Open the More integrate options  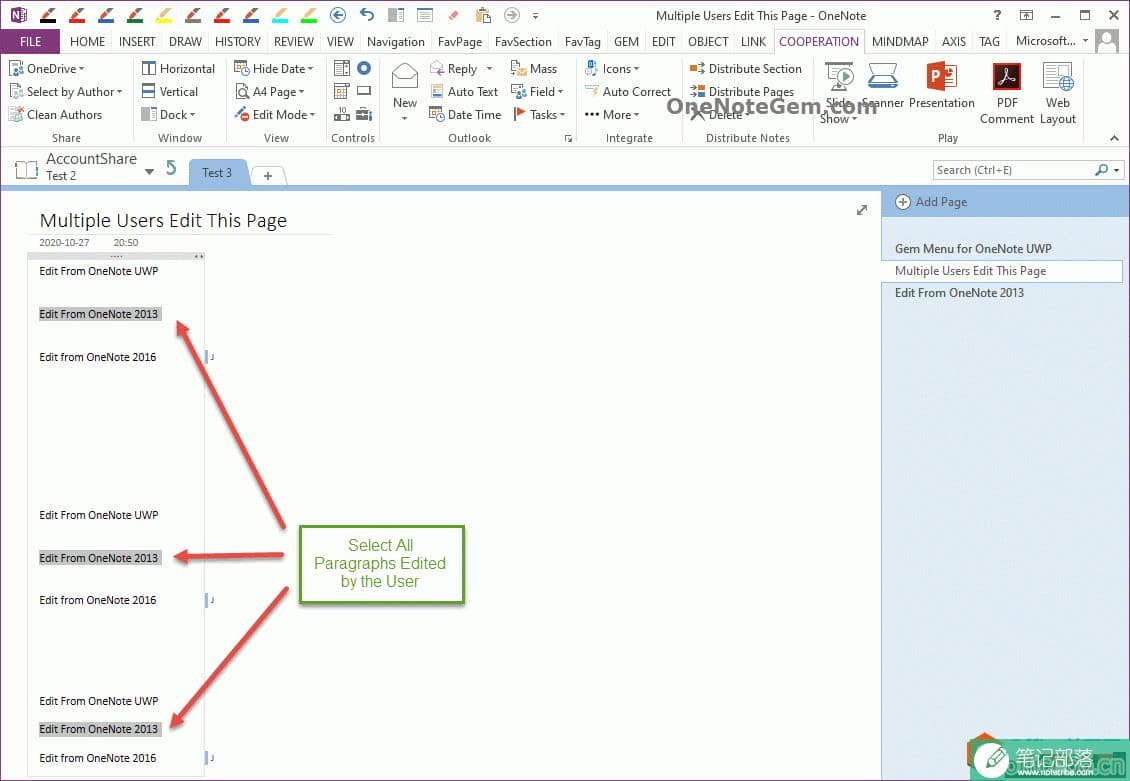612,115
